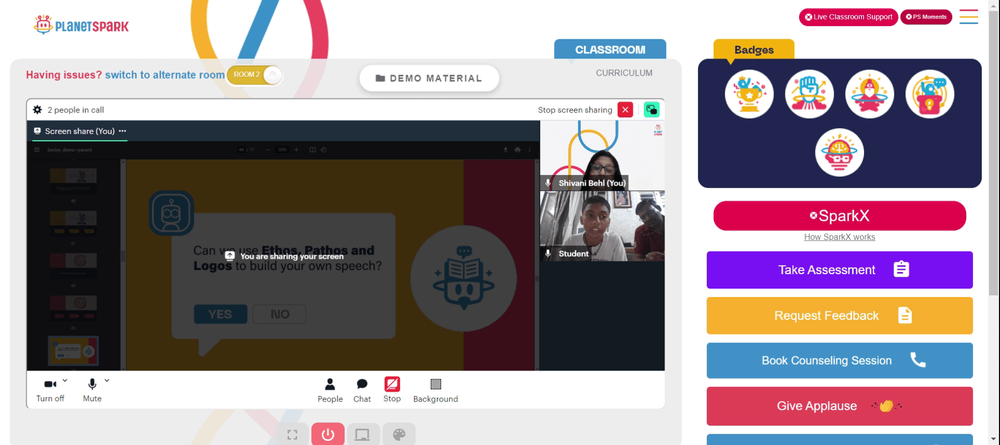
Task: Click the PDF zoom out minus button
Action: pos(268,150)
